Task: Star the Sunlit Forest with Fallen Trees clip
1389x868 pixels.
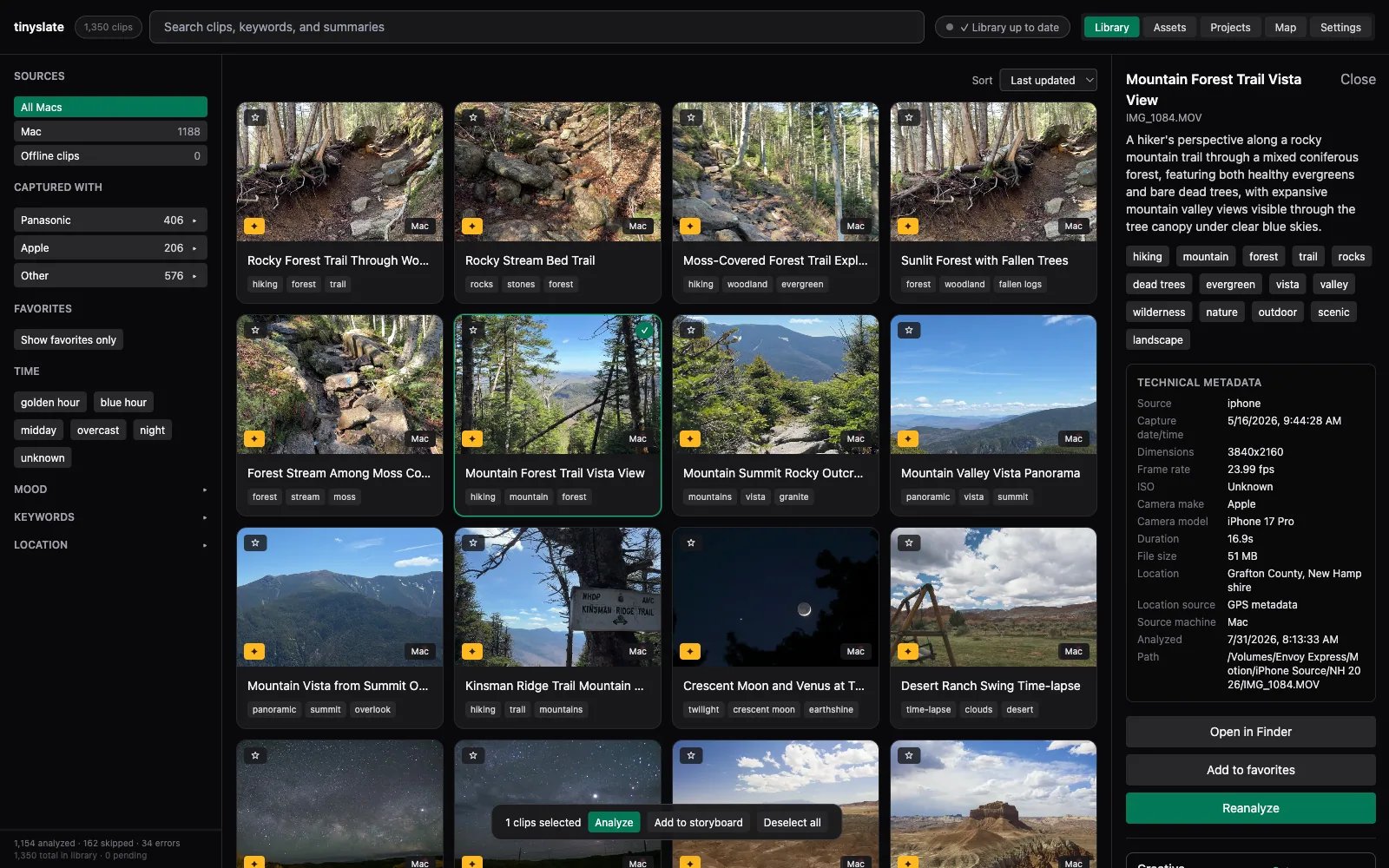Action: pyautogui.click(x=909, y=117)
